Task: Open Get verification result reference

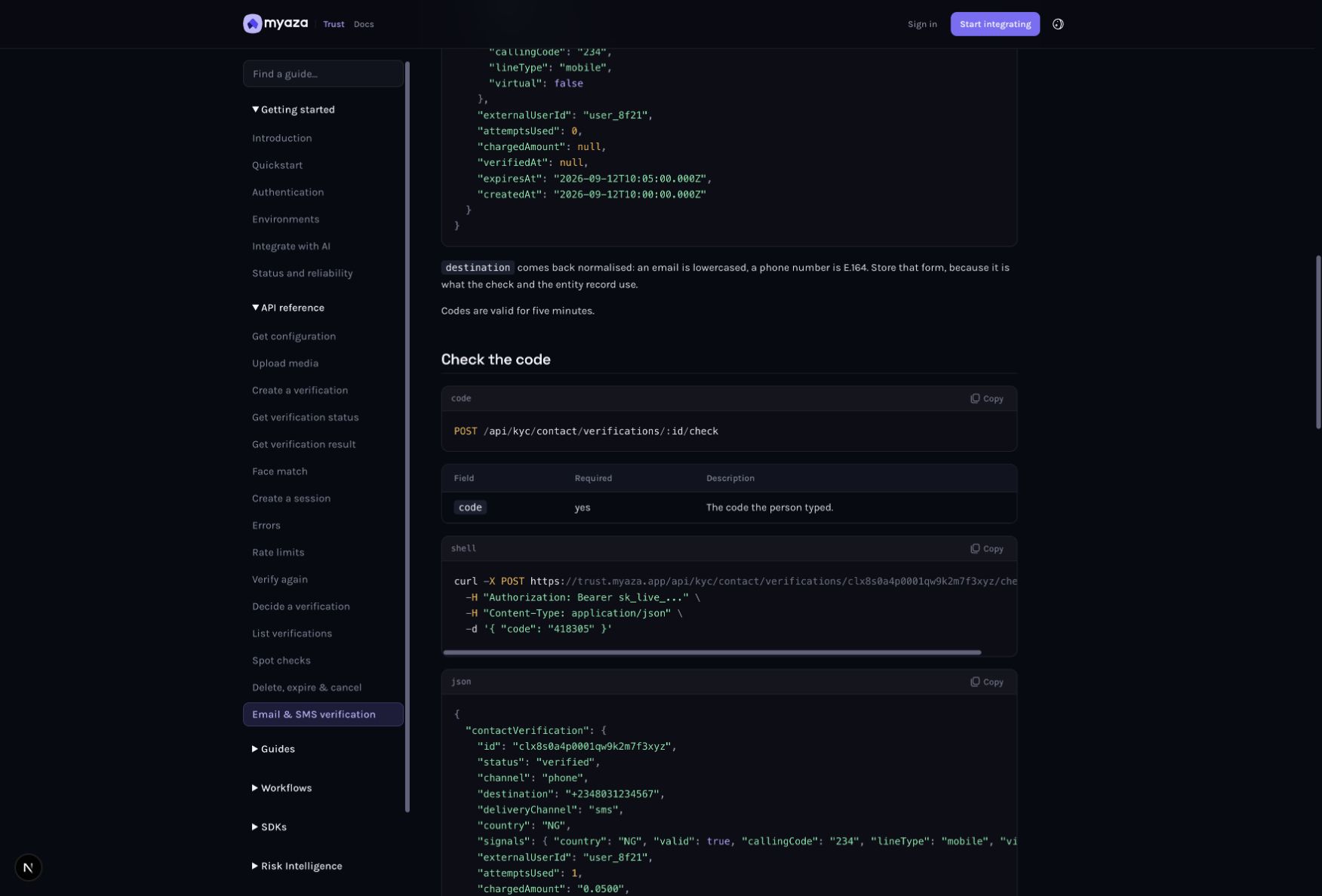Action: click(303, 445)
